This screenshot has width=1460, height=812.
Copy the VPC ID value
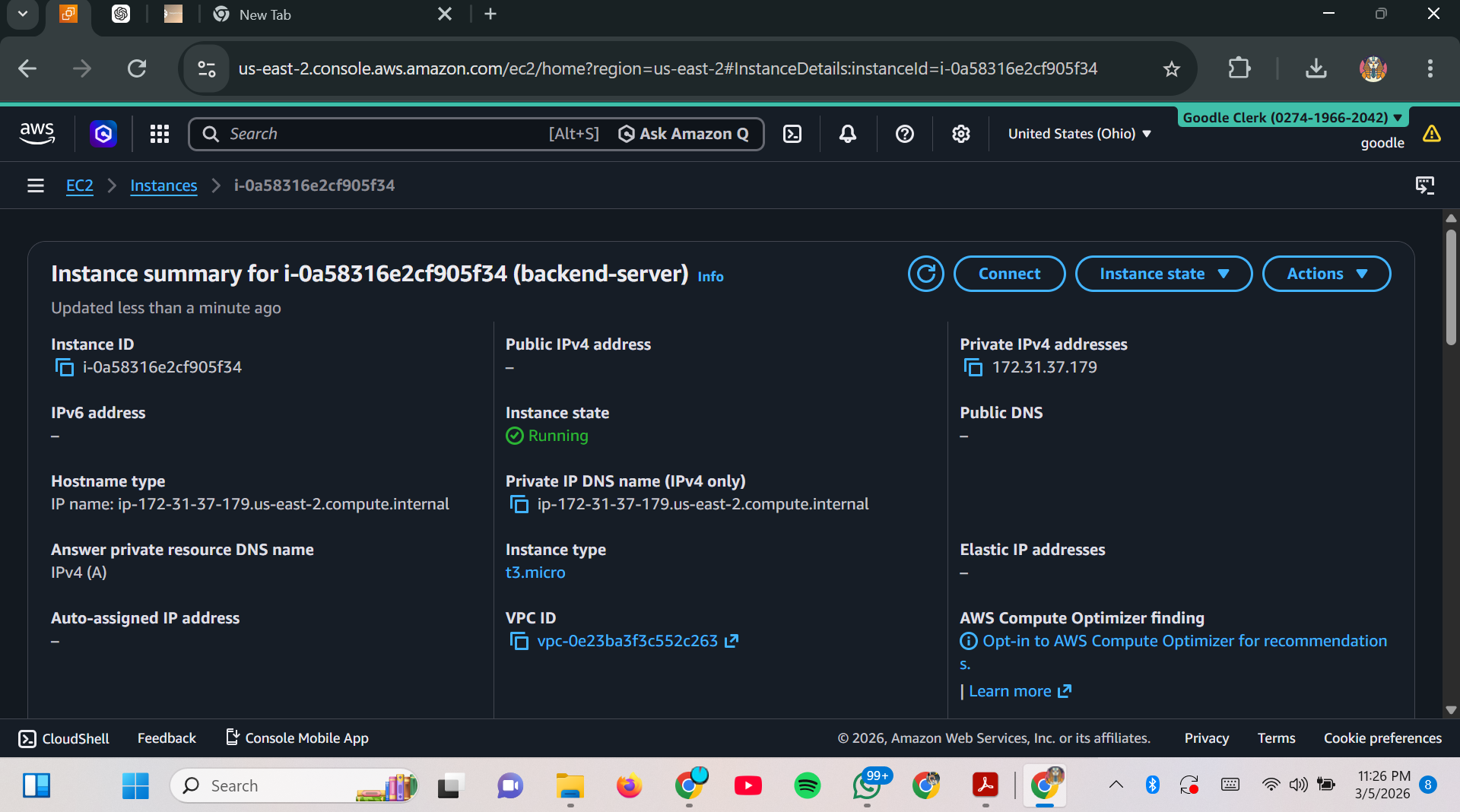click(x=519, y=642)
